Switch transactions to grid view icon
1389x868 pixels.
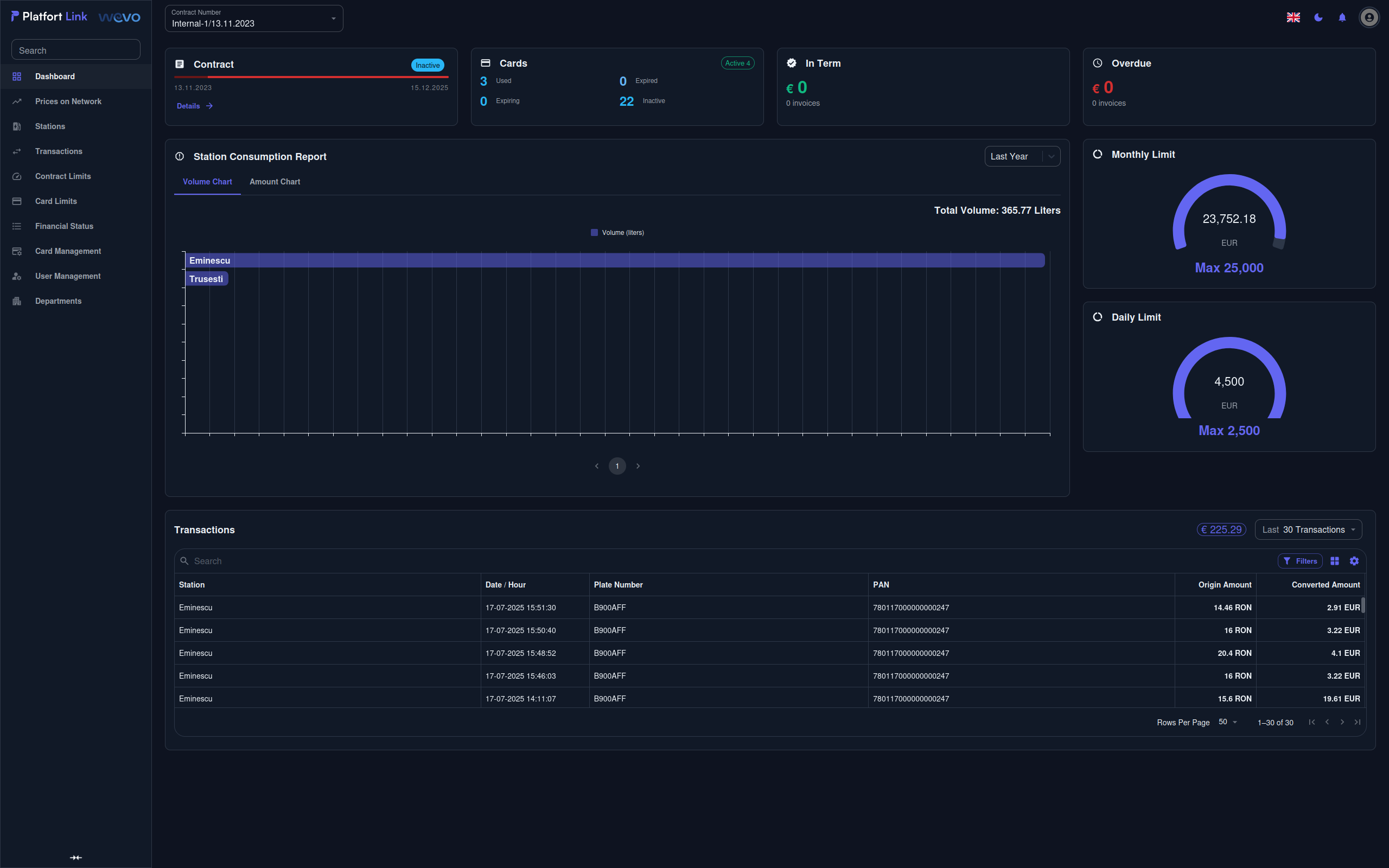[1335, 561]
